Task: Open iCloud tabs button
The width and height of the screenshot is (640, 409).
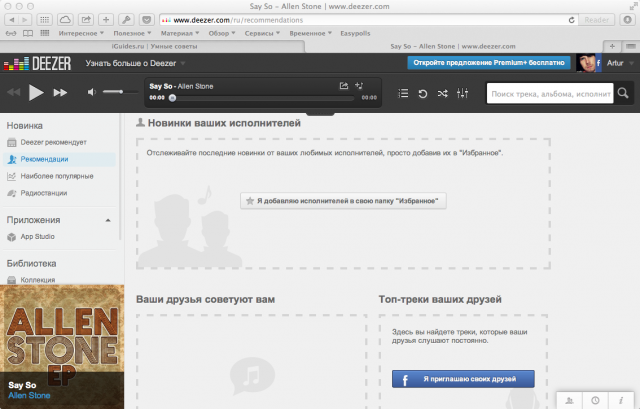Action: click(65, 20)
